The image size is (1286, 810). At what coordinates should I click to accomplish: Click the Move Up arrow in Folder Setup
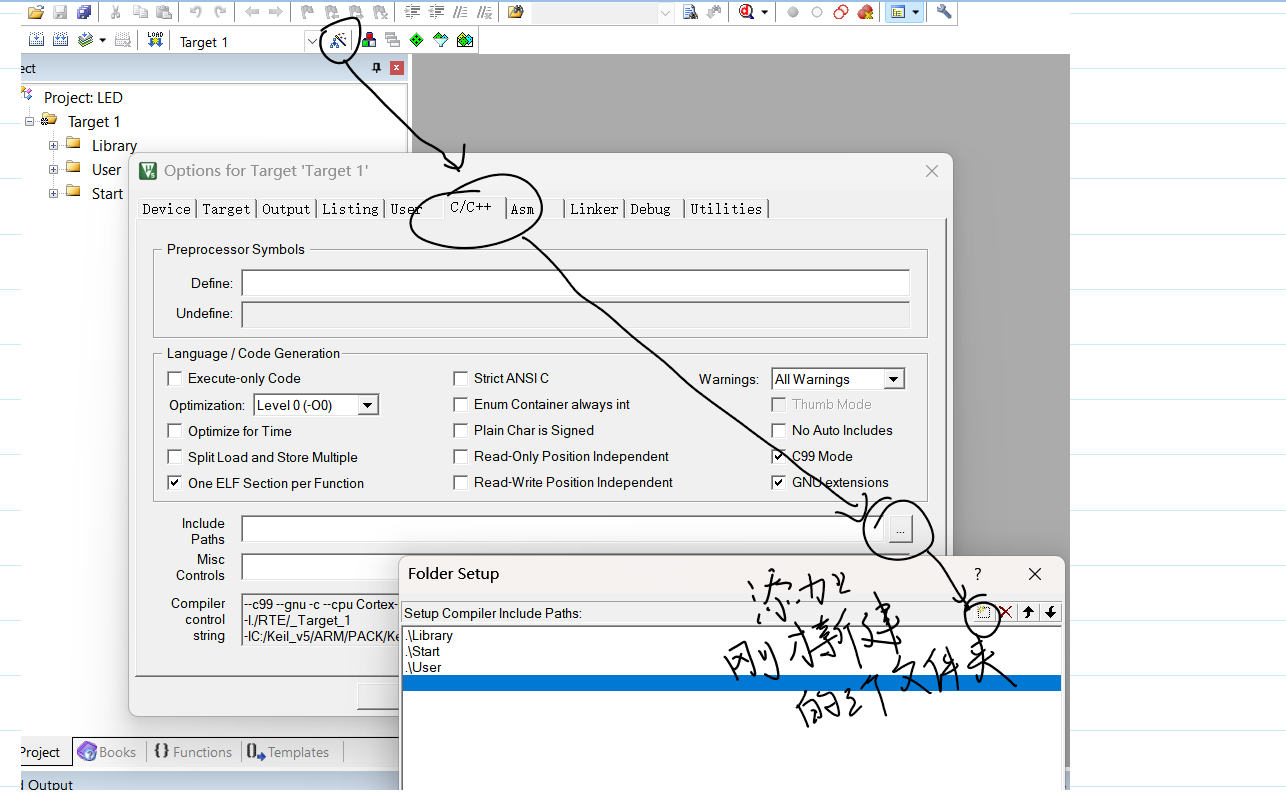(1028, 612)
